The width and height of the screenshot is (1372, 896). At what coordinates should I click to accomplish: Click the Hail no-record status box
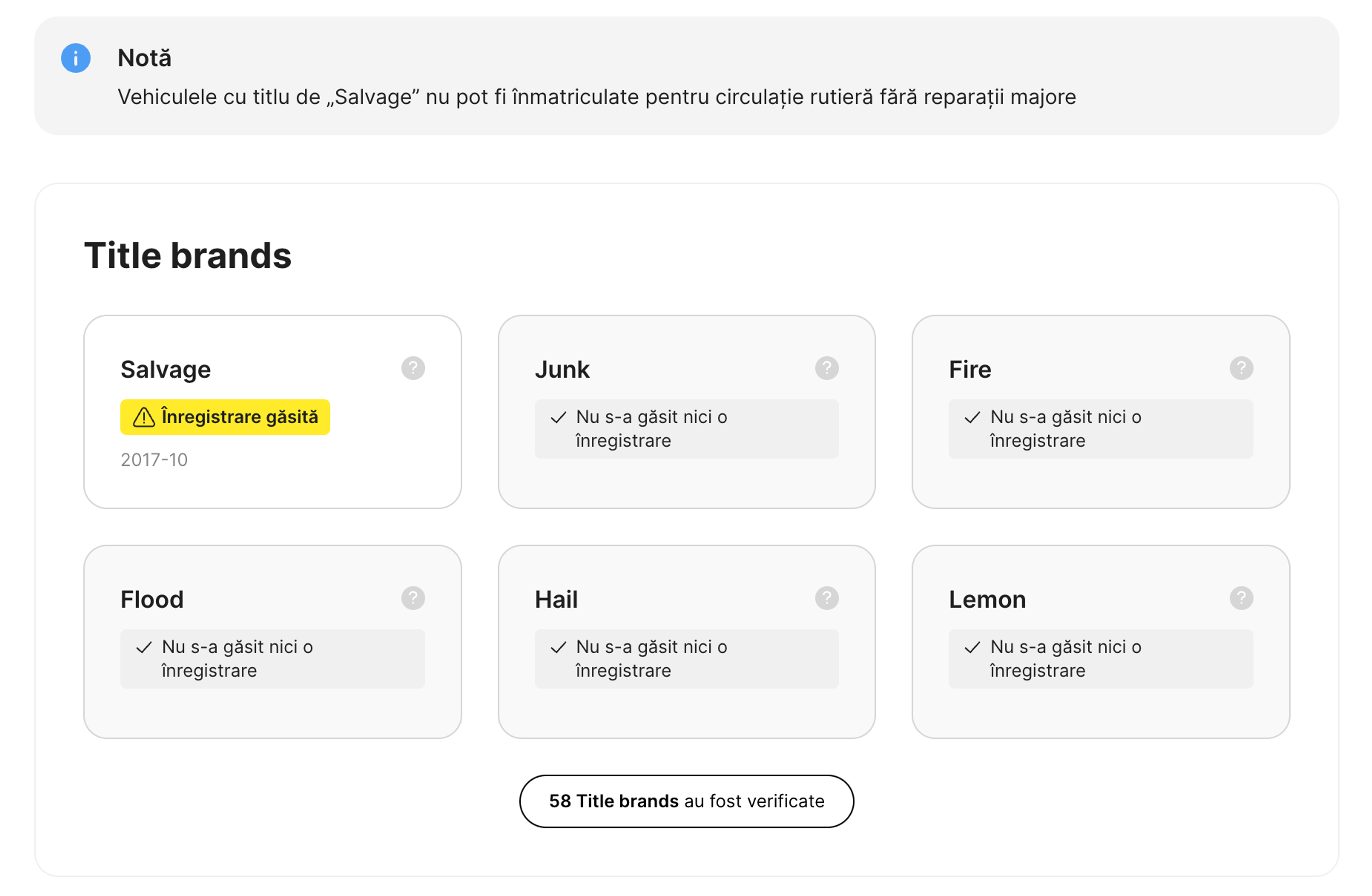pos(686,658)
